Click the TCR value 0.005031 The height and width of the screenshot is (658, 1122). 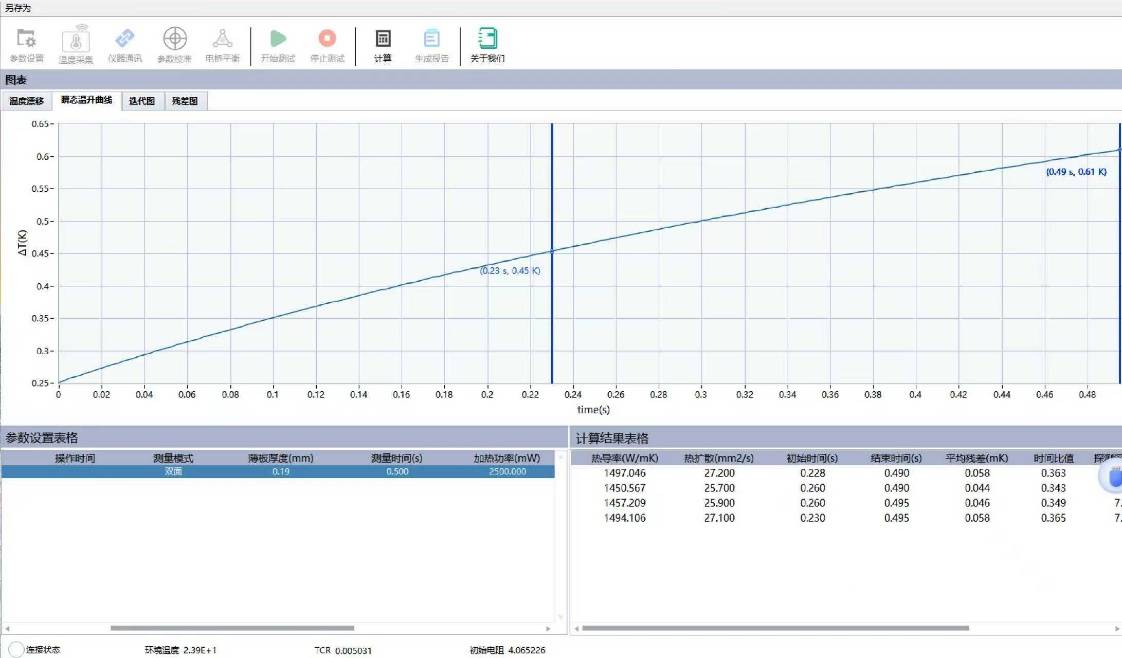click(353, 650)
